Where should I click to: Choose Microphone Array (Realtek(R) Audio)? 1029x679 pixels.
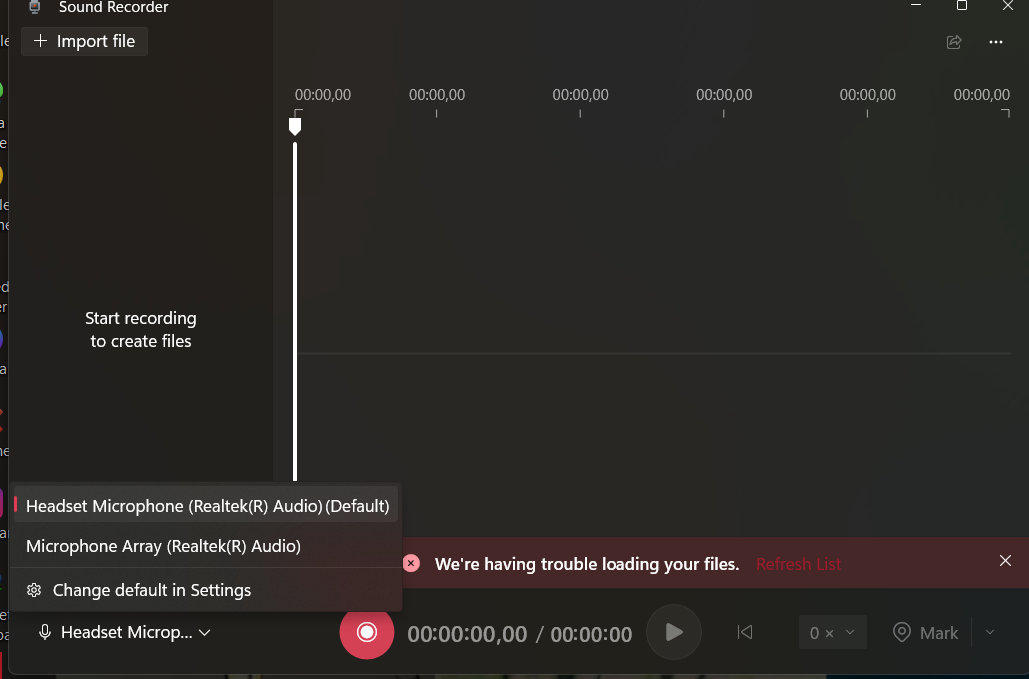[206, 546]
